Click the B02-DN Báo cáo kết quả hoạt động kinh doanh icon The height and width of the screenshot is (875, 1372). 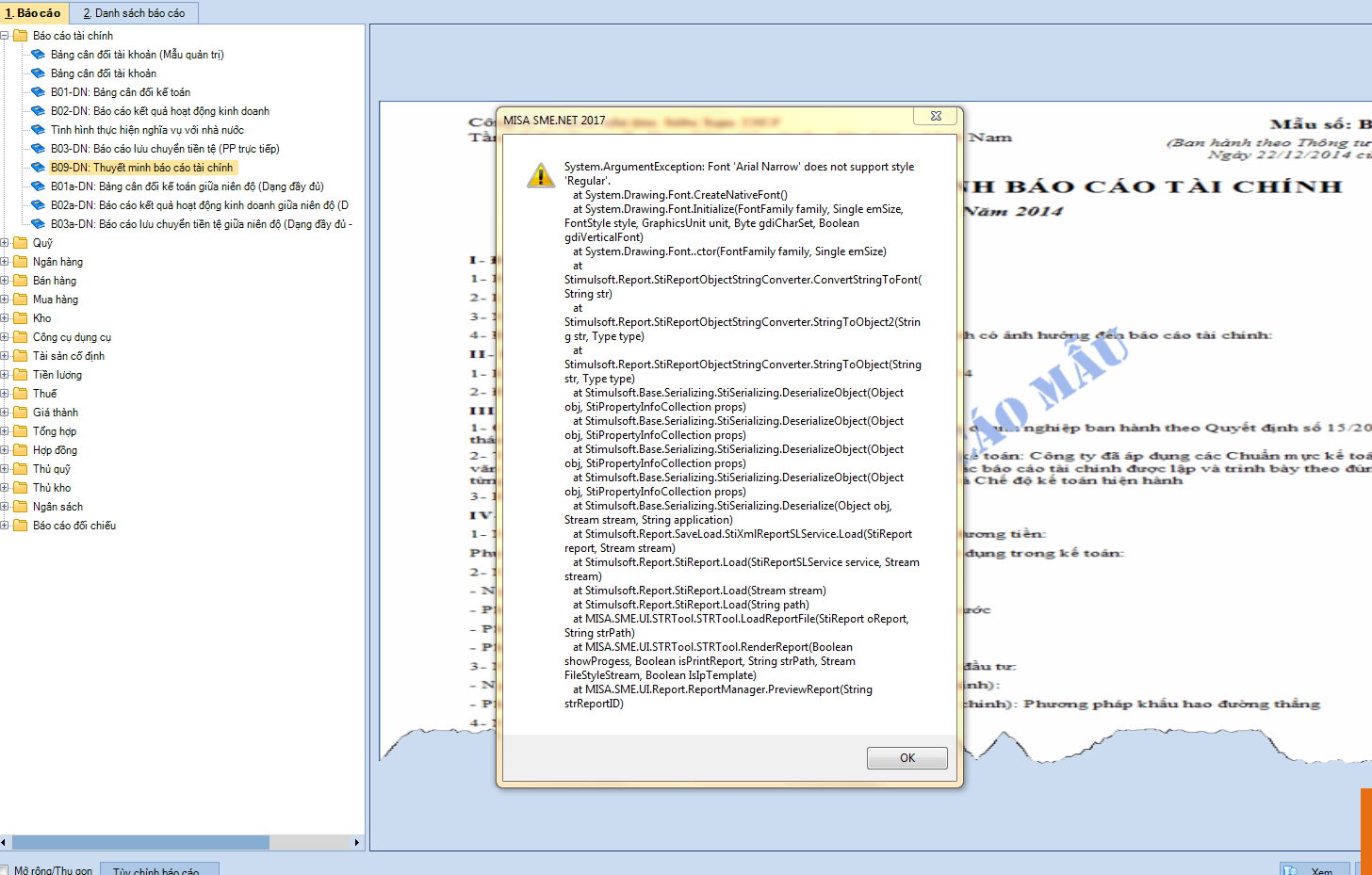pos(38,111)
